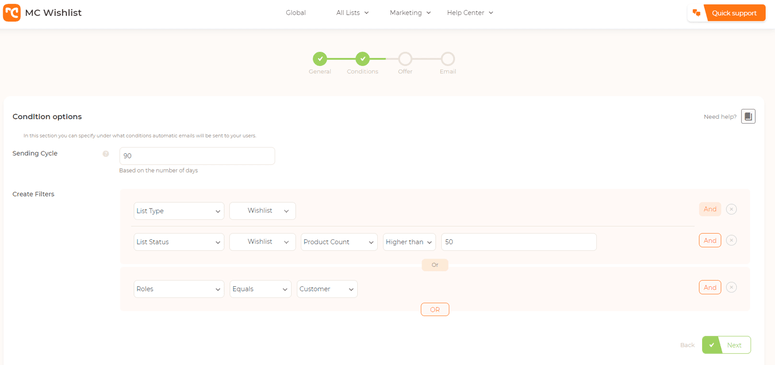
Task: Click the 'Based on the number of days' hint
Action: (159, 171)
